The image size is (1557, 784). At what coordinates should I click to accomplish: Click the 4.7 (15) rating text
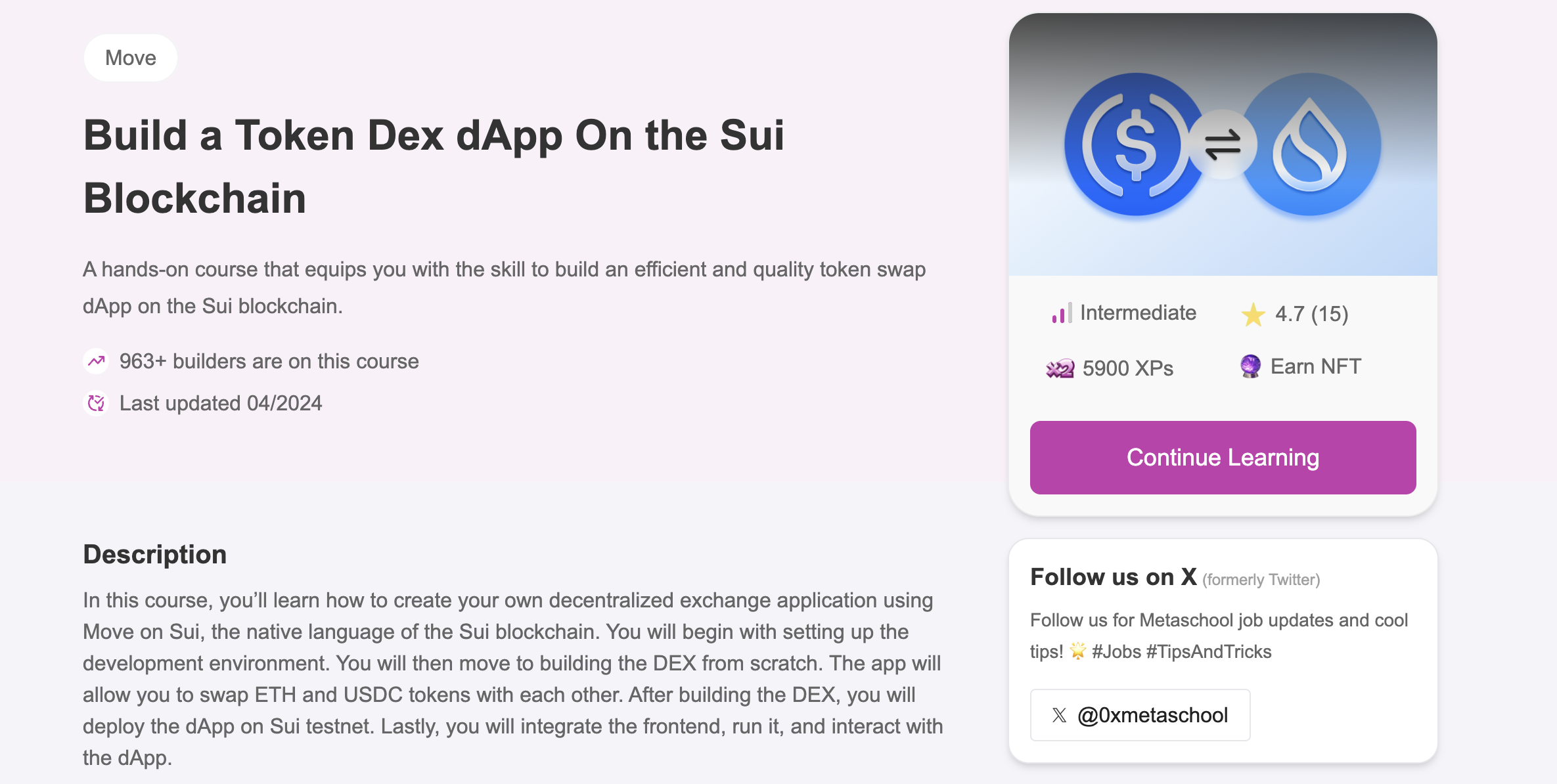tap(1311, 314)
